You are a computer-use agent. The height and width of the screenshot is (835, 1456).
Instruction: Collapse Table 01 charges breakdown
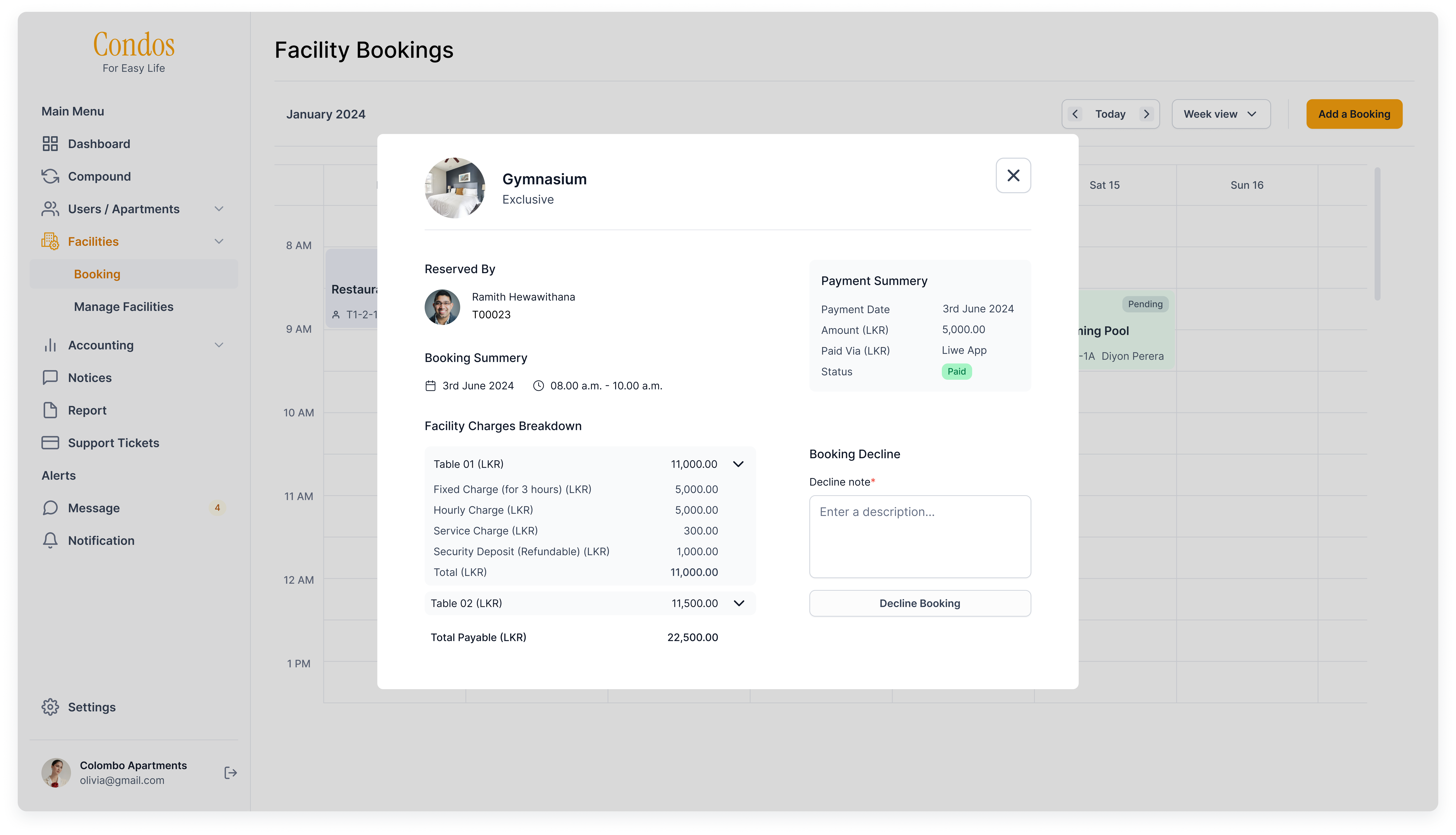point(738,464)
